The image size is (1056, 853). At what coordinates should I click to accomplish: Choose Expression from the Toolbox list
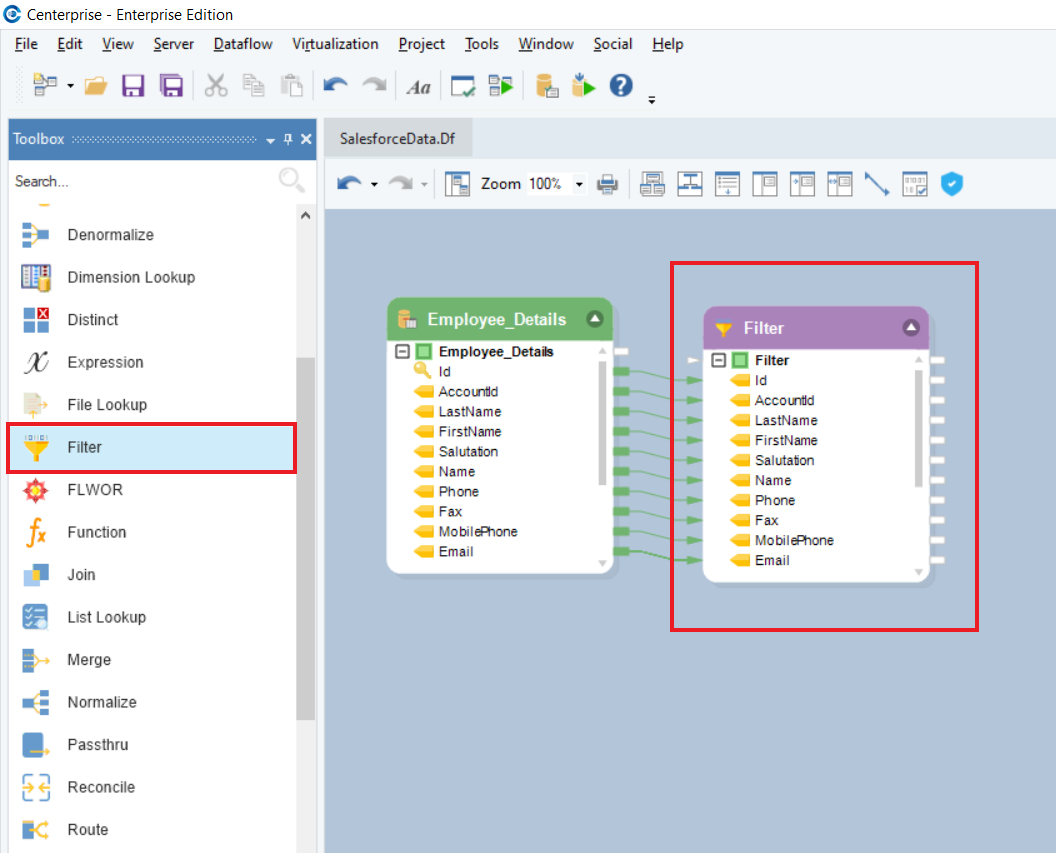[105, 362]
